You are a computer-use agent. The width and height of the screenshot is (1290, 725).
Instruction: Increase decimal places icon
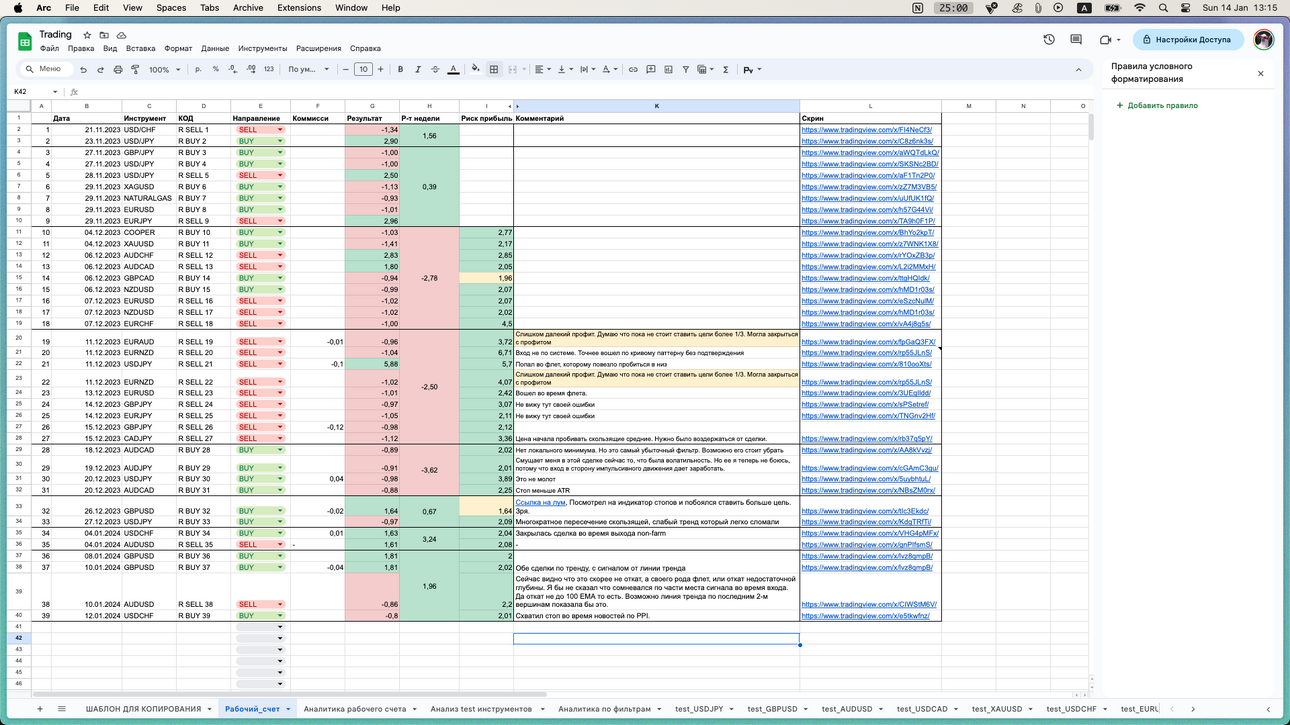point(251,70)
